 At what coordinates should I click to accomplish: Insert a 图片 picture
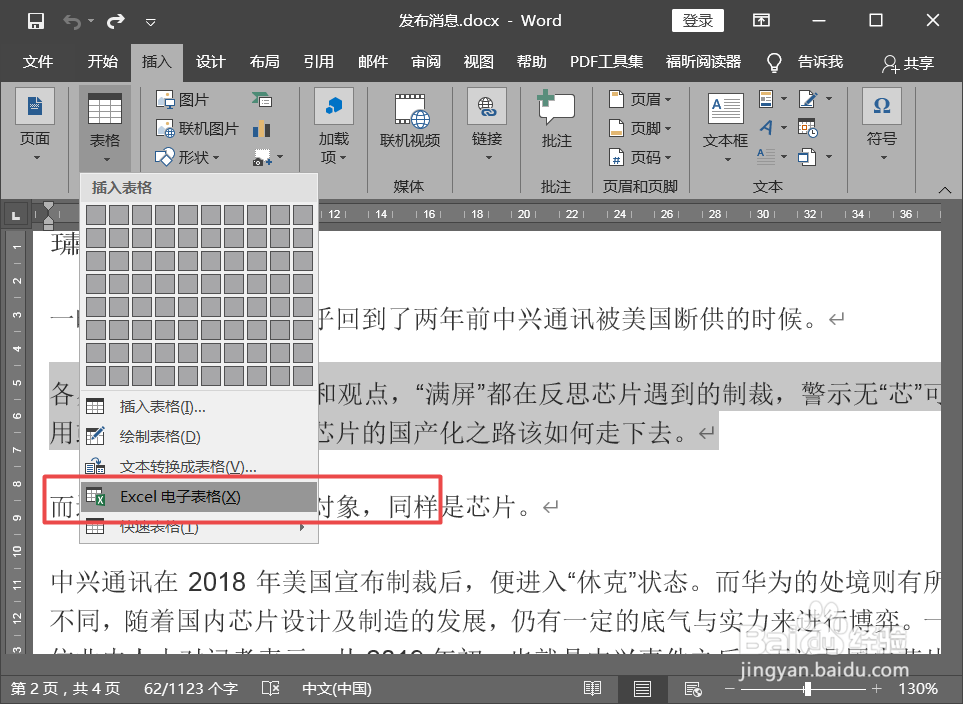(x=183, y=100)
